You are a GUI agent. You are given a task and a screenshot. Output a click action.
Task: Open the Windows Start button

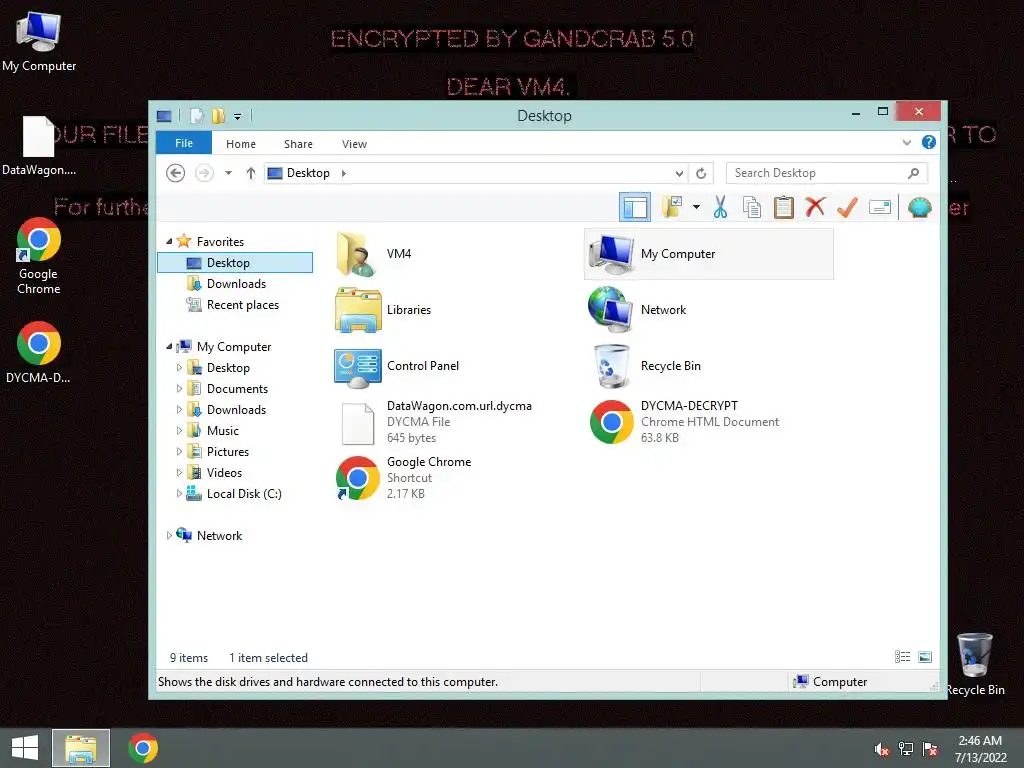point(25,748)
